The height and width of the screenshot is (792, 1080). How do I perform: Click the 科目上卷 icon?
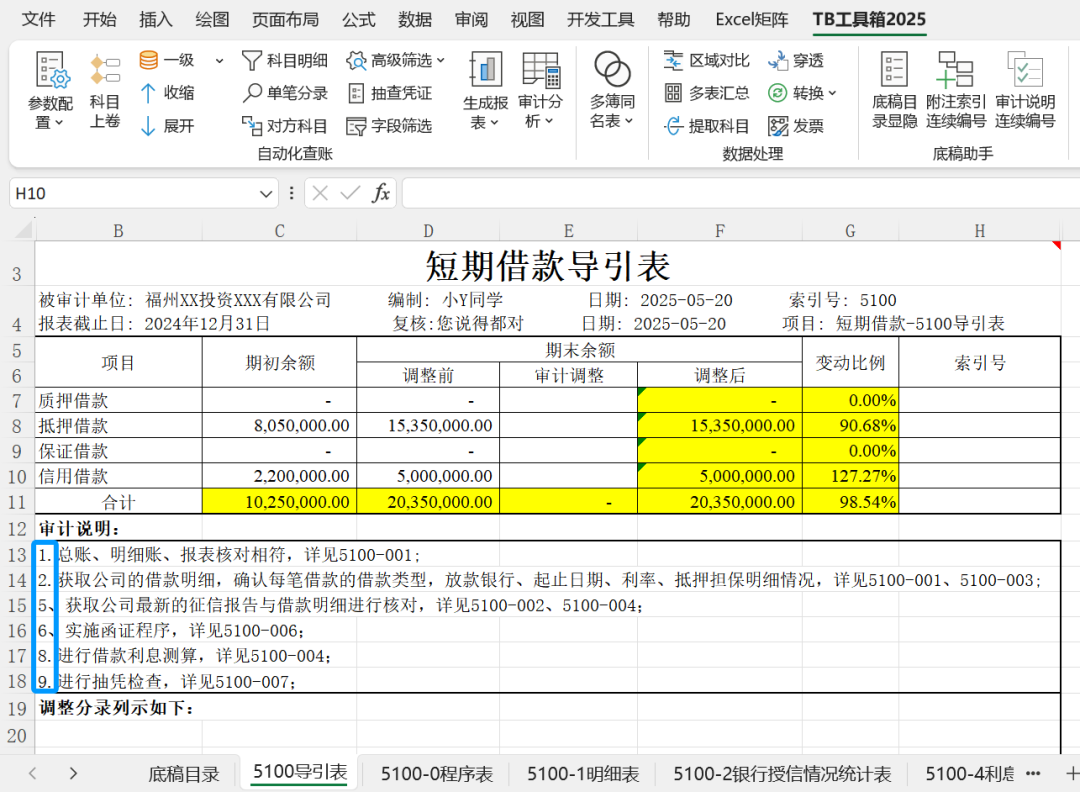coord(105,71)
